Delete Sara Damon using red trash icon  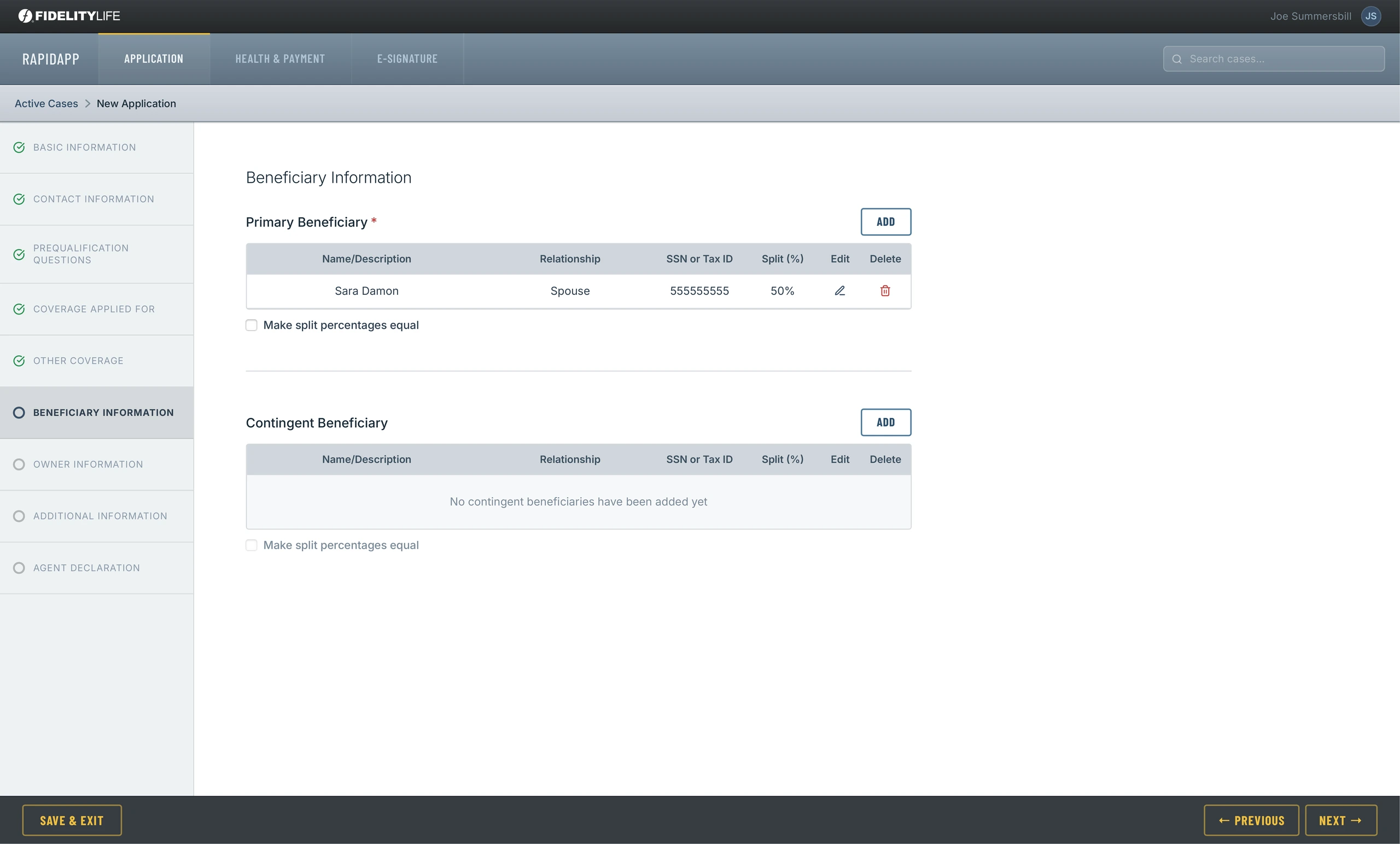coord(885,290)
